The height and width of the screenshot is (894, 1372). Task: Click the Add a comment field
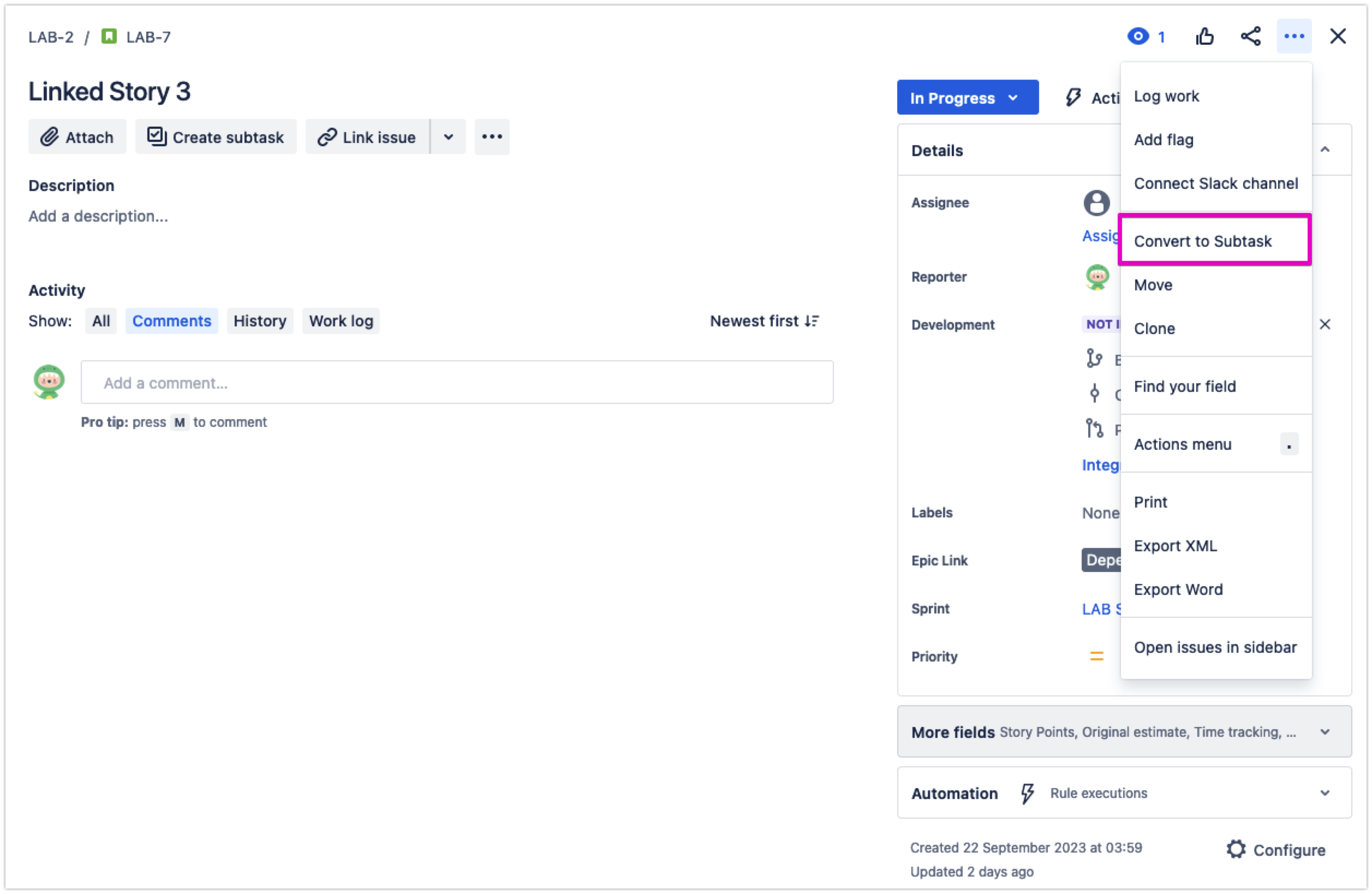(x=457, y=382)
